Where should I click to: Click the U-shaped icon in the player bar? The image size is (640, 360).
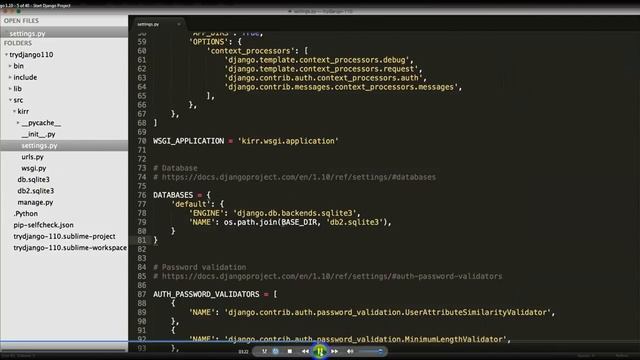(264, 351)
